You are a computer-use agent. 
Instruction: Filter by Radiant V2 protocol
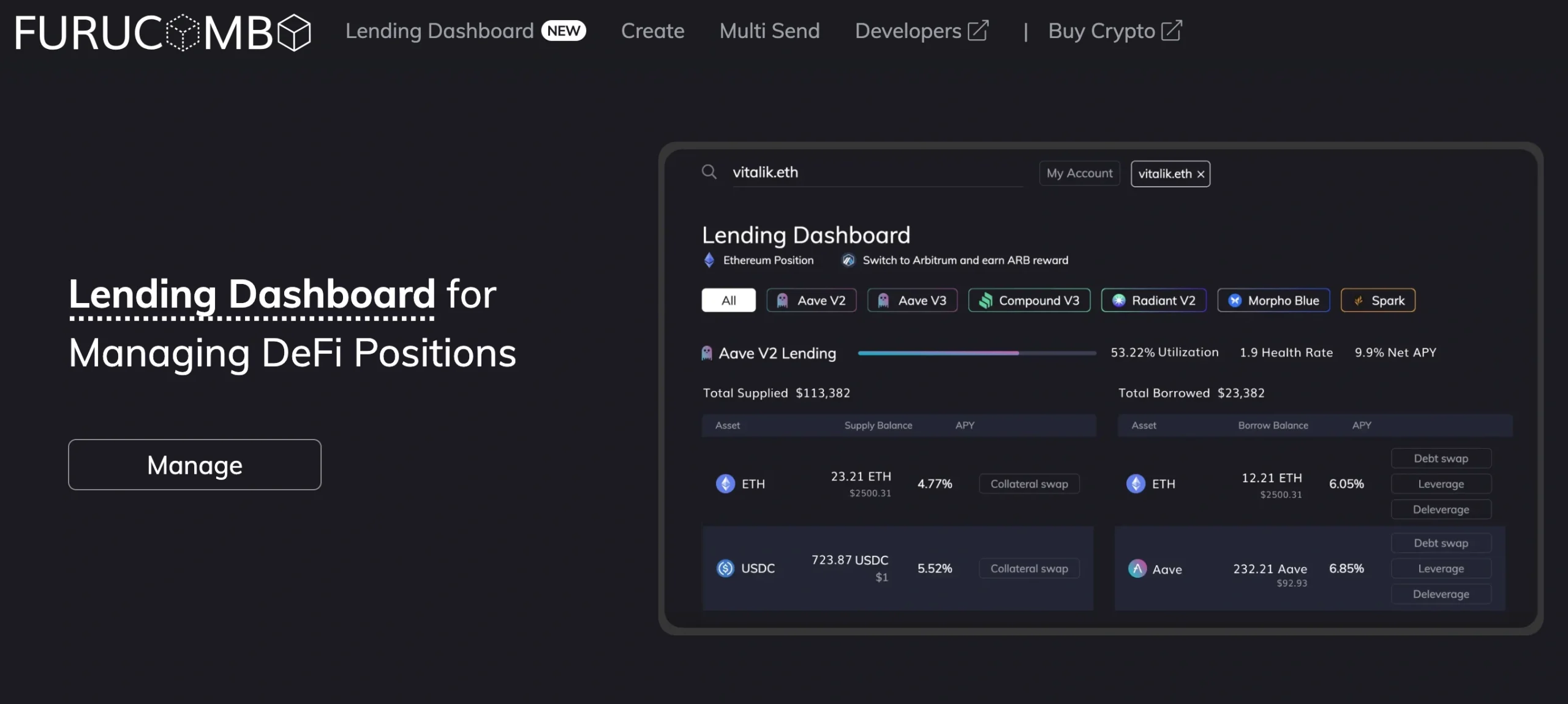[x=1153, y=300]
